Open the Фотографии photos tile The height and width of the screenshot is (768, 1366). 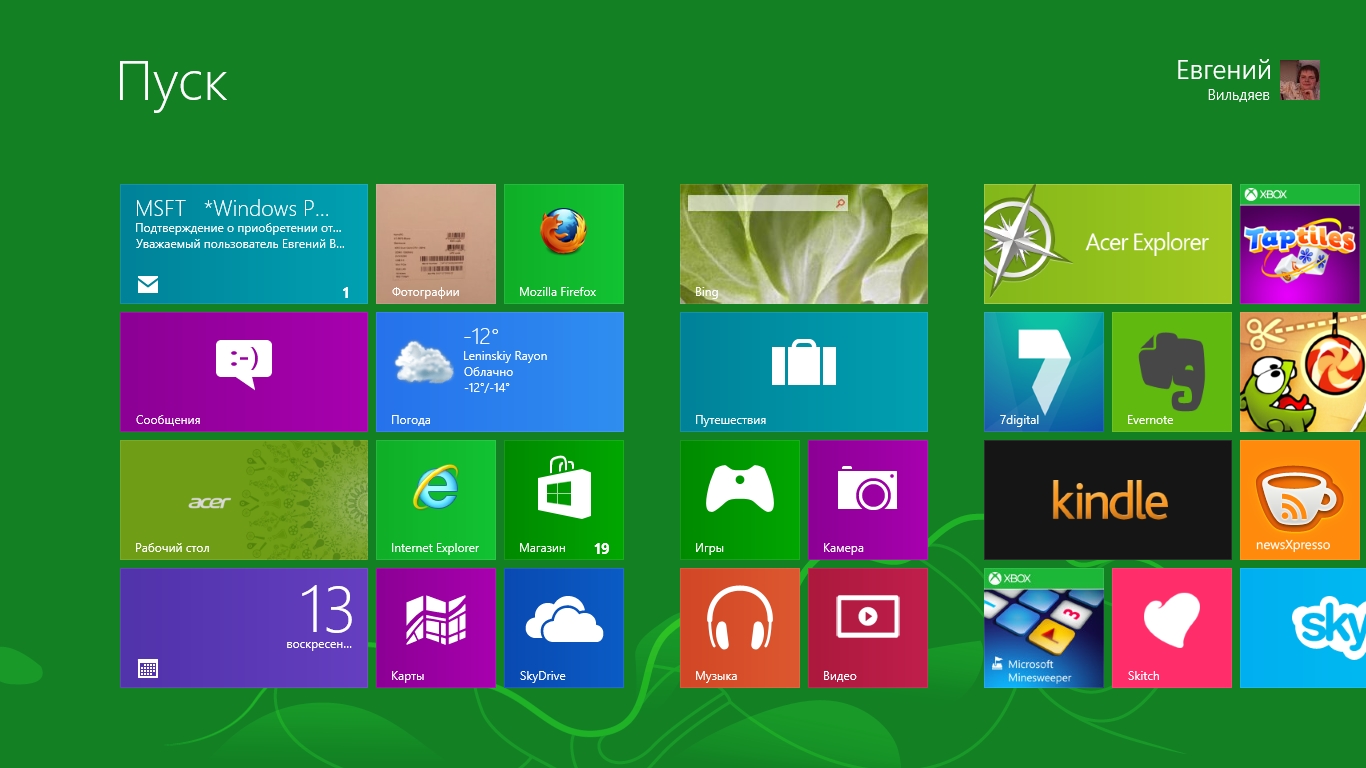tap(436, 244)
